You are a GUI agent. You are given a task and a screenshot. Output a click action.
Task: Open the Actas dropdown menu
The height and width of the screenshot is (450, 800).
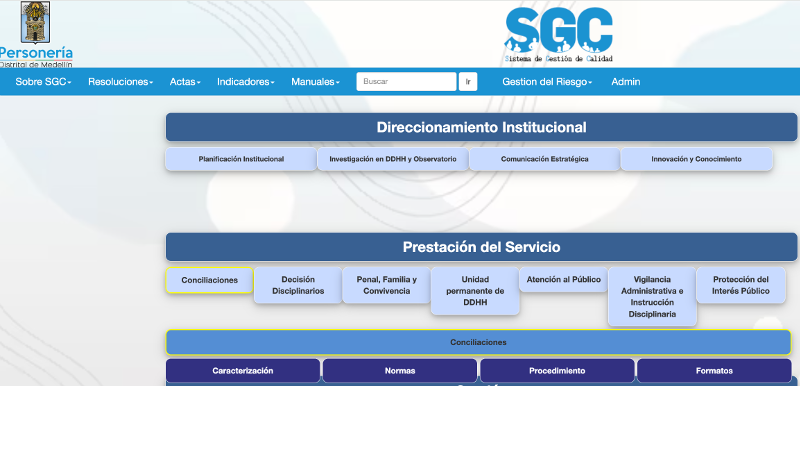(x=185, y=82)
